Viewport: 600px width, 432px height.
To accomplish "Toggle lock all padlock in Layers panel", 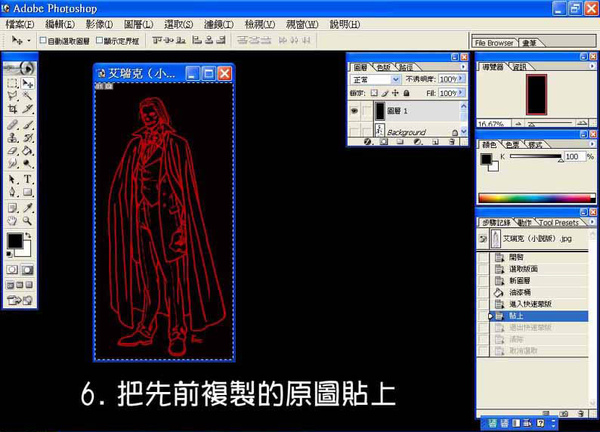I will point(406,93).
